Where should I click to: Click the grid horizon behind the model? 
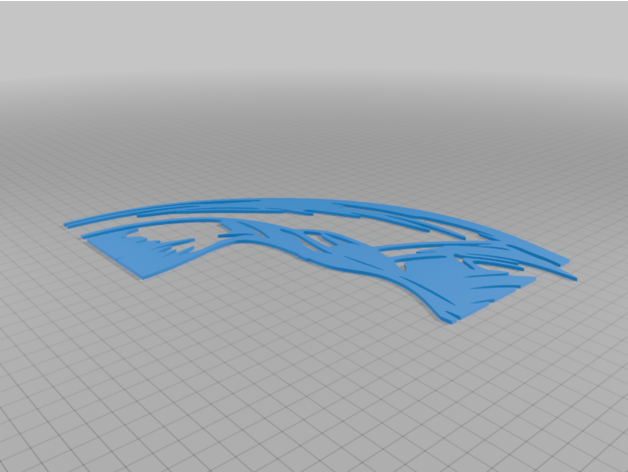pyautogui.click(x=314, y=110)
